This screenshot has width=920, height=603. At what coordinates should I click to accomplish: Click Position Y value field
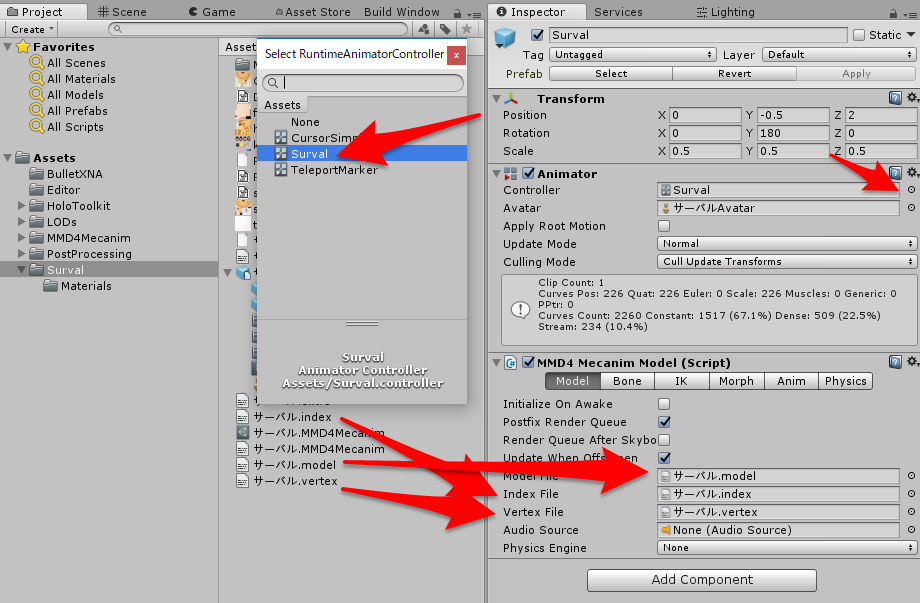(x=793, y=115)
